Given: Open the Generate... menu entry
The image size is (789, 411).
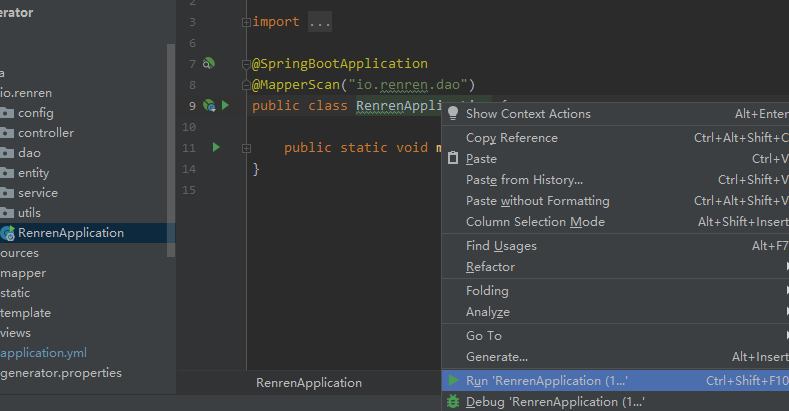Looking at the screenshot, I should click(497, 357).
